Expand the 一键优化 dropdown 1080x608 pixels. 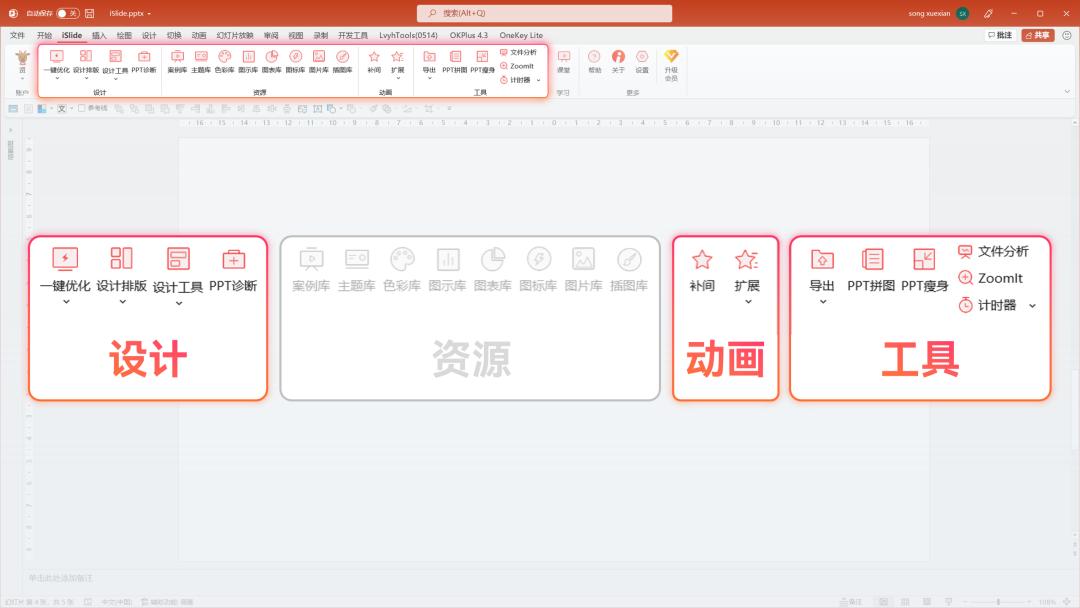click(56, 79)
